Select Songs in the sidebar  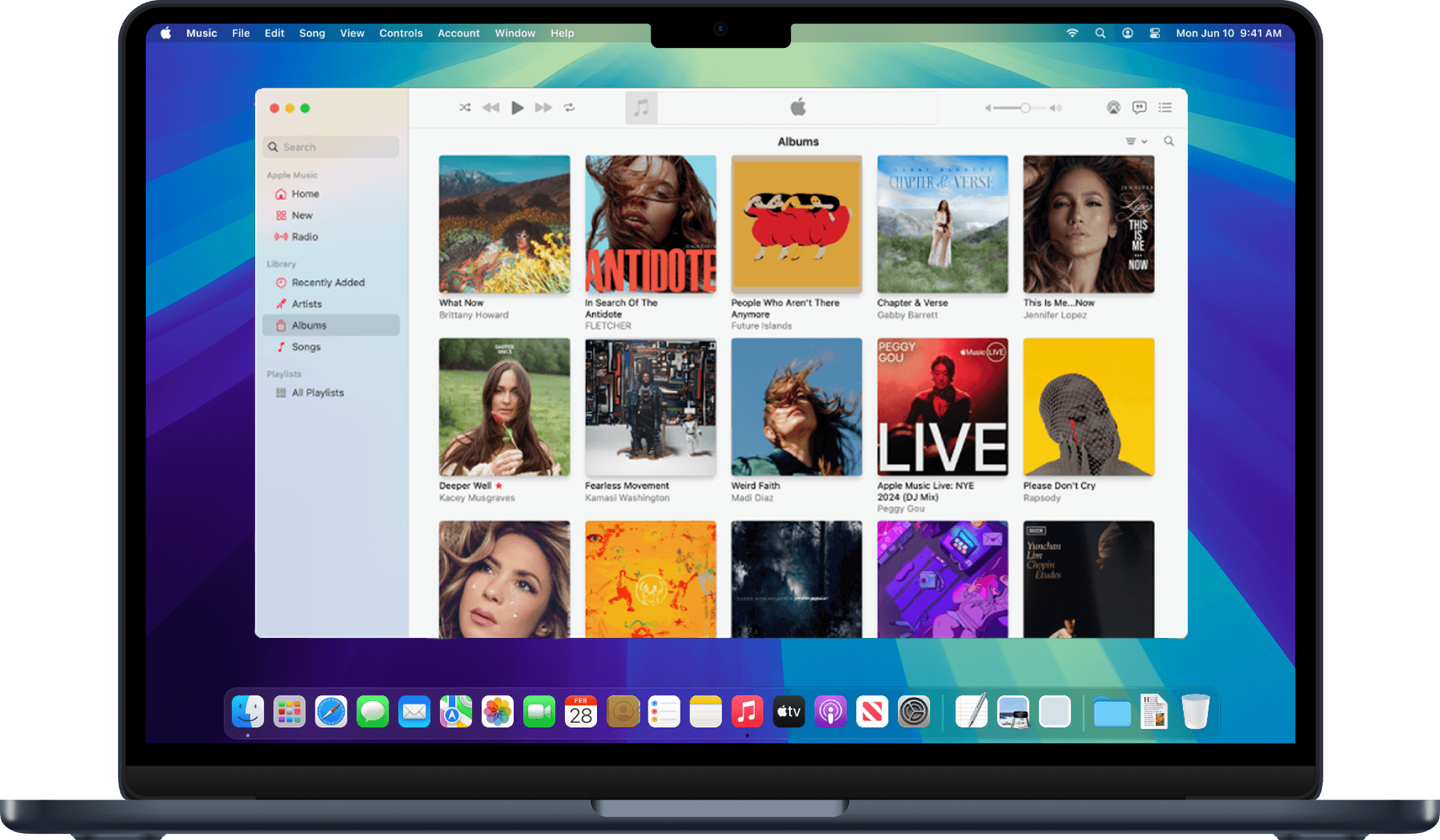coord(306,347)
